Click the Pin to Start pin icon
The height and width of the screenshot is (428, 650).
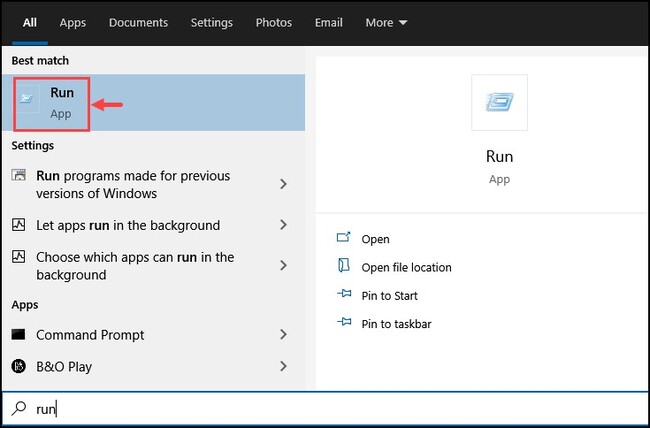[x=344, y=294]
